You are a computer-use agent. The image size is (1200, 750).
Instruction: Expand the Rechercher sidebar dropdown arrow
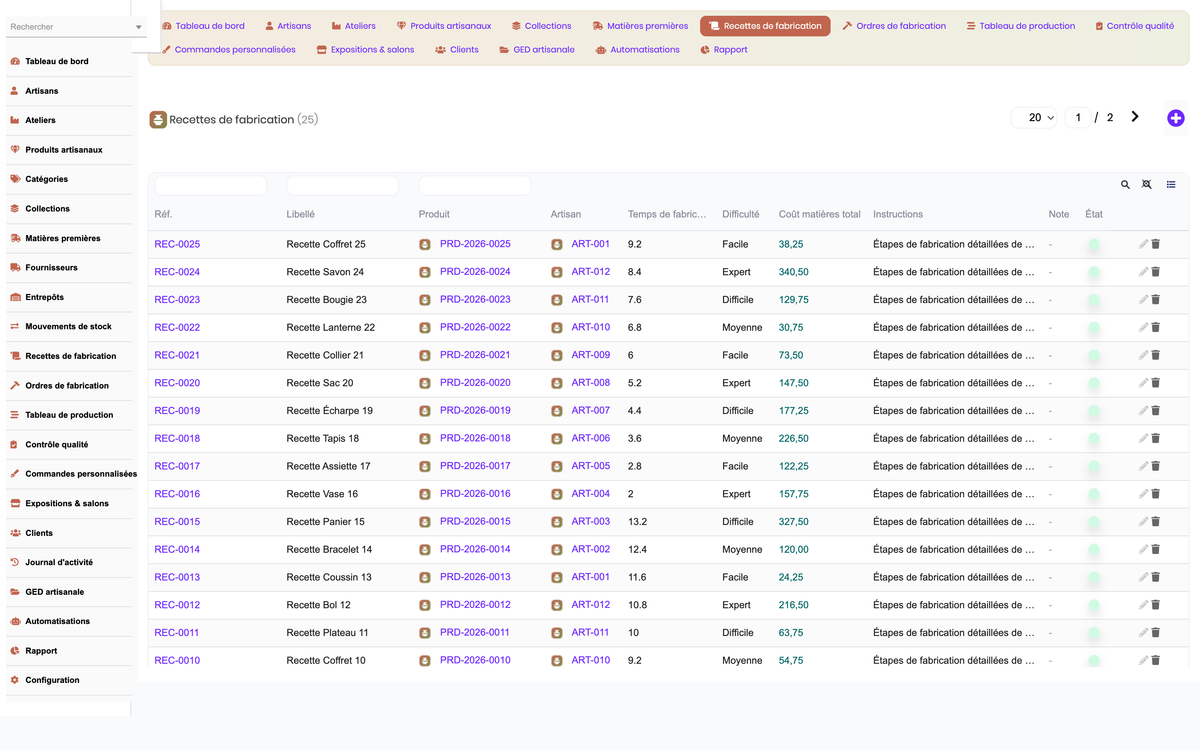coord(138,27)
